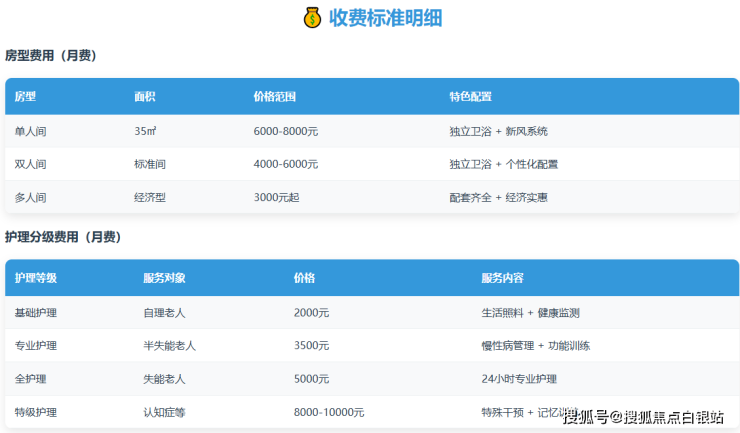
Task: Select the 基础护理 row label
Action: click(36, 312)
